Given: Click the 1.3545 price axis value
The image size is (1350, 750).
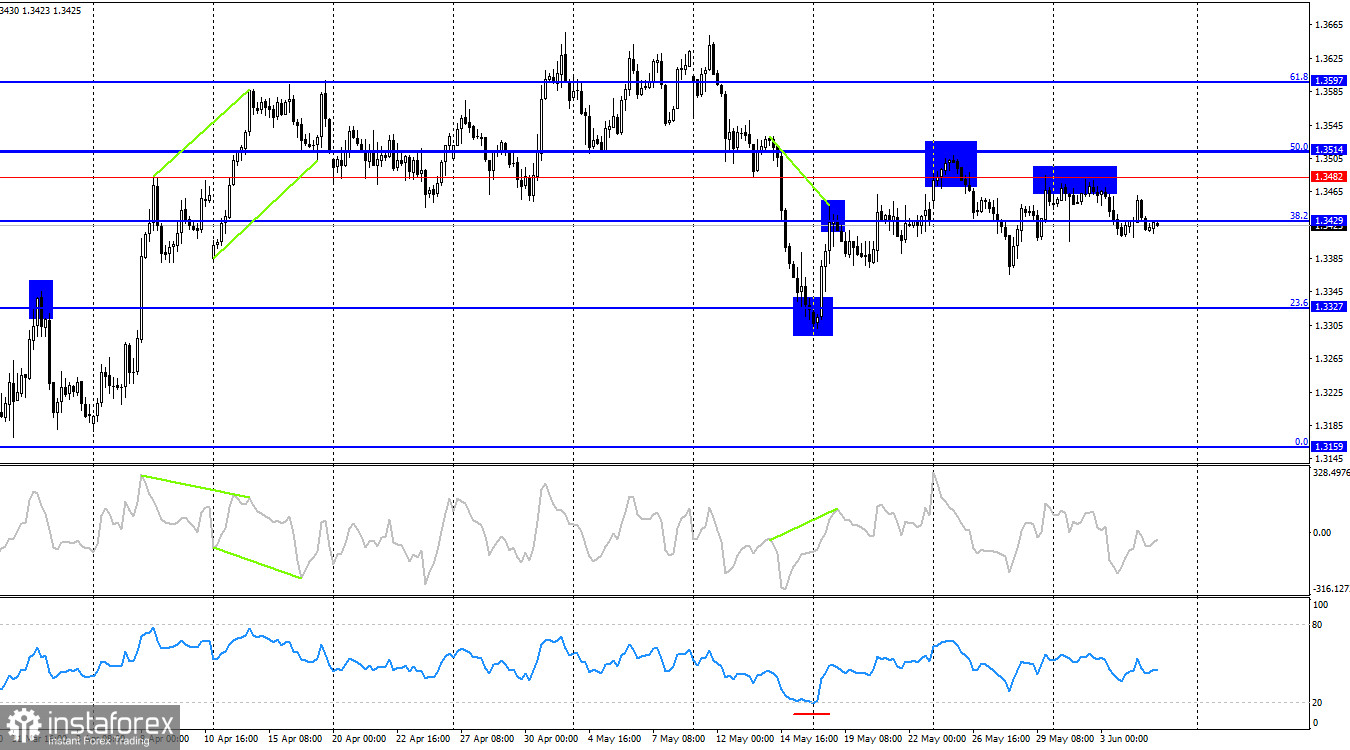Looking at the screenshot, I should (1328, 125).
